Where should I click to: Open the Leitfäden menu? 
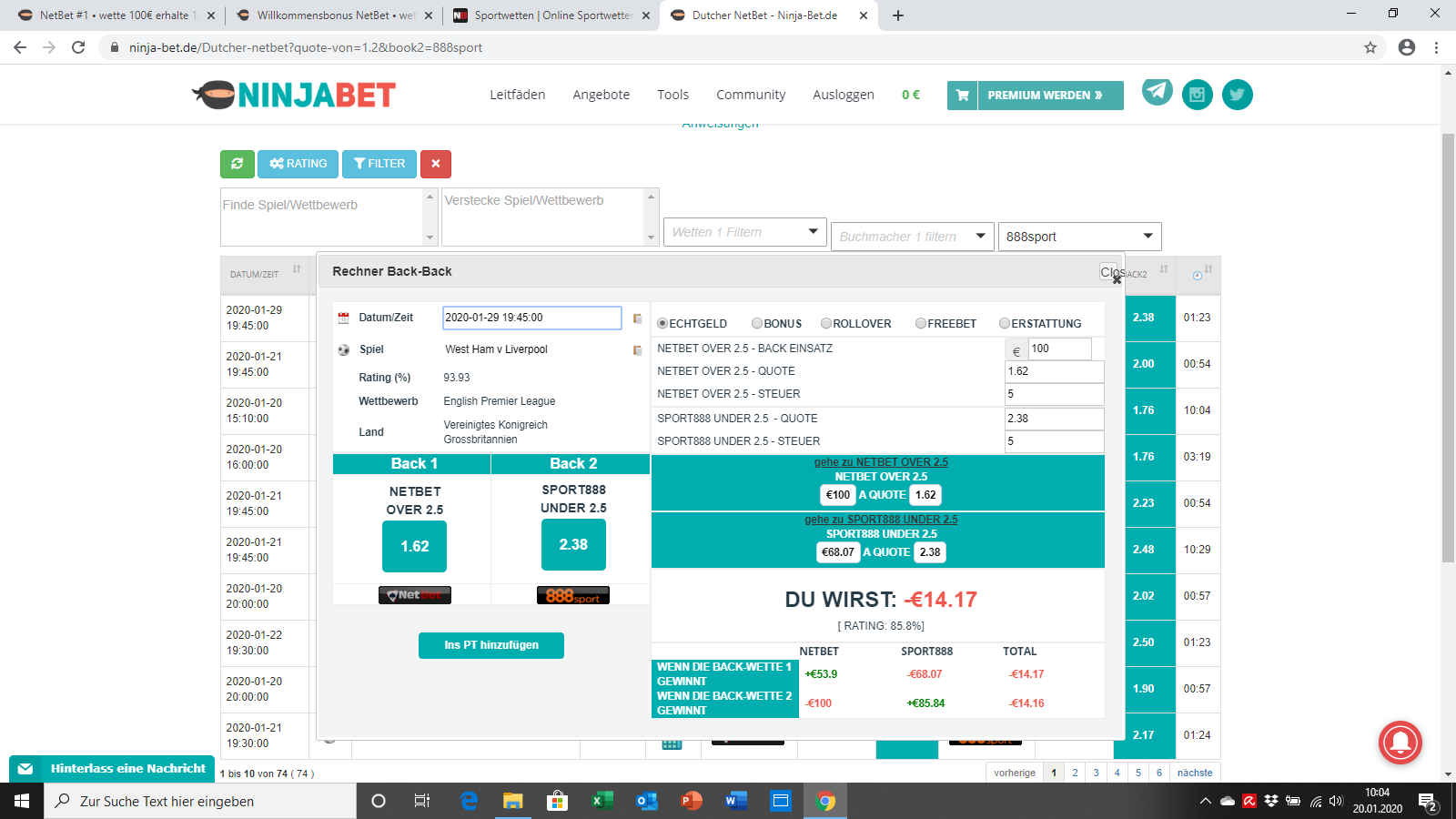(x=518, y=95)
